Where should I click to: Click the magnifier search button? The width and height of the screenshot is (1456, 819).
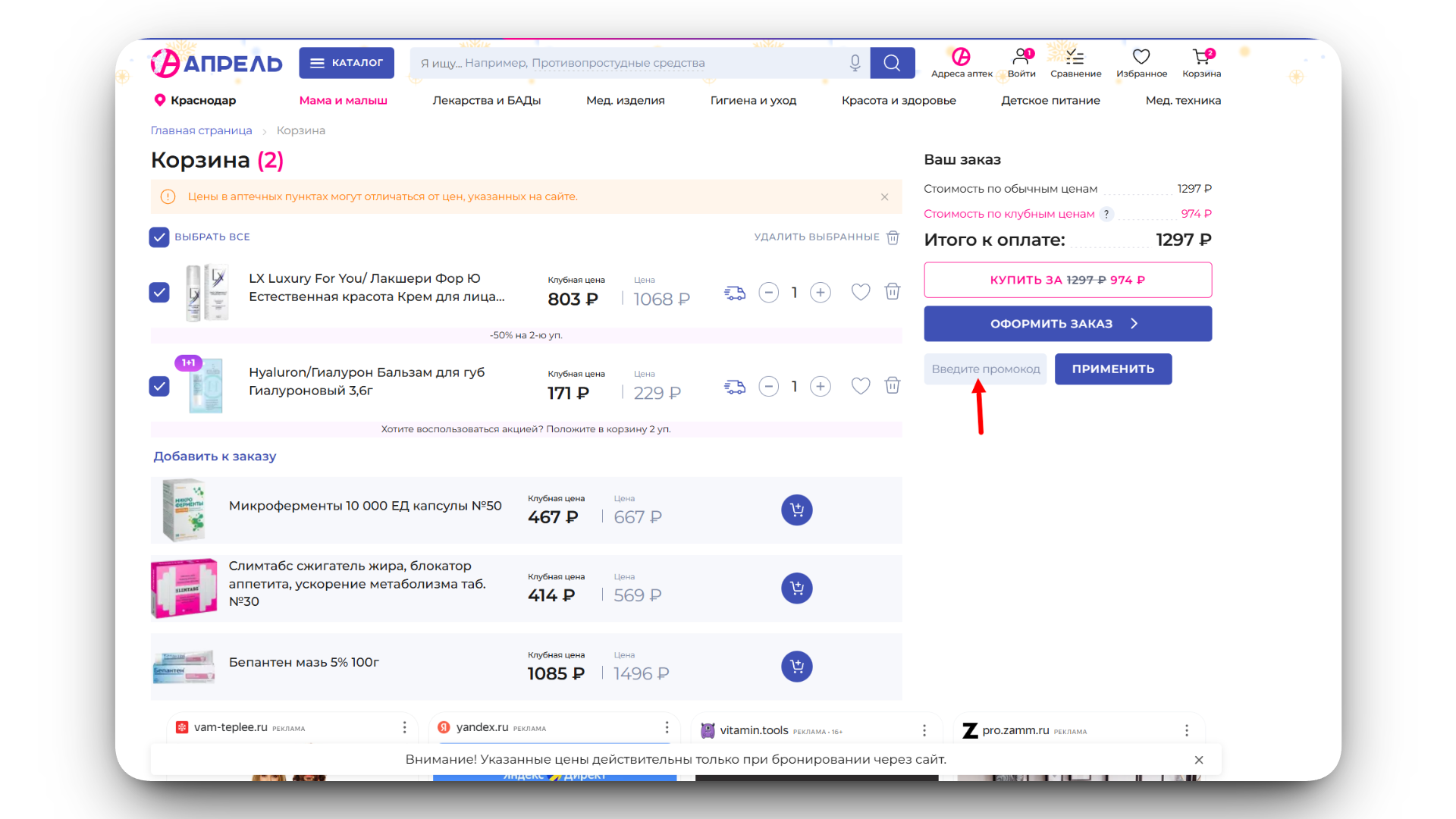point(892,63)
